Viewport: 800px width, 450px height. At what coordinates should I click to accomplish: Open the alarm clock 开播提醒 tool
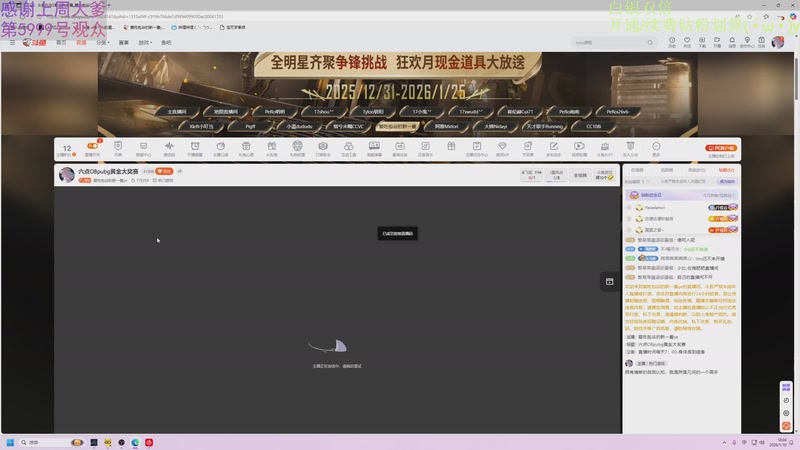[x=195, y=149]
